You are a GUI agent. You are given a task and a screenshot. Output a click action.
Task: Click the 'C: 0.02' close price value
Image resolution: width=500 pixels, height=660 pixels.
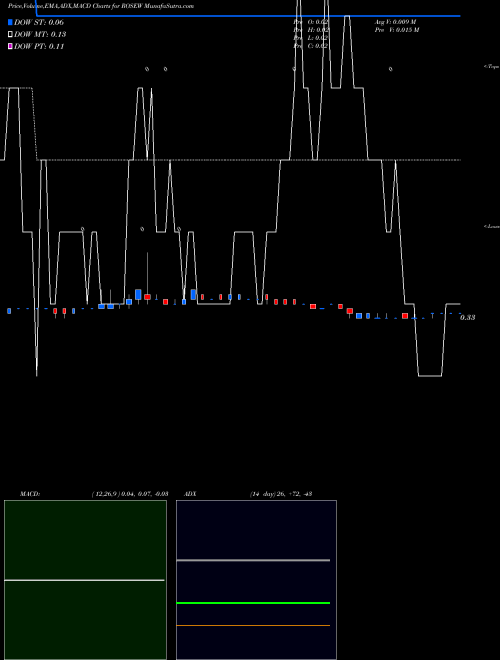(318, 46)
